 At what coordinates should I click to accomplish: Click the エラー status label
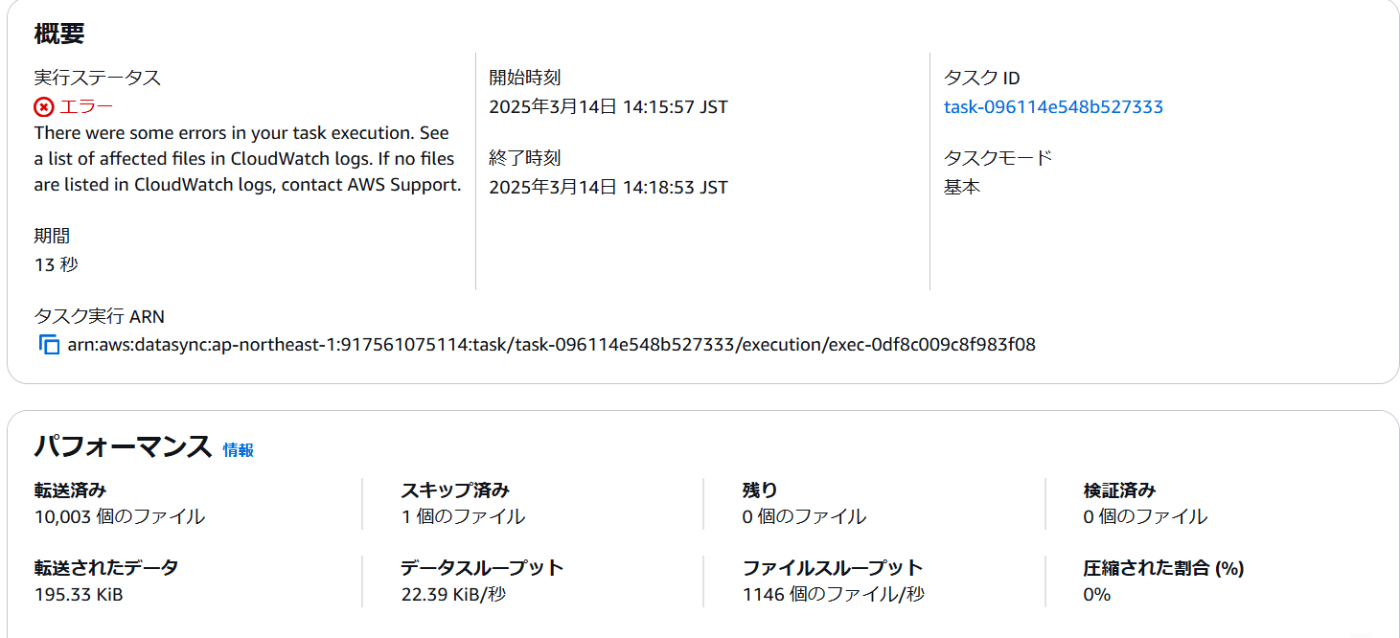click(87, 107)
